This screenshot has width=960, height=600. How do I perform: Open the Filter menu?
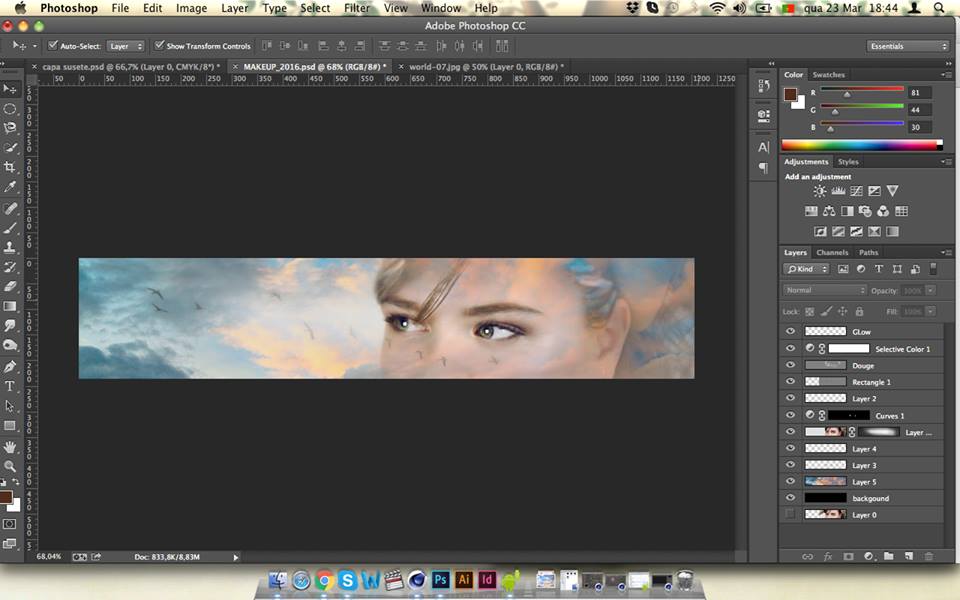(357, 8)
